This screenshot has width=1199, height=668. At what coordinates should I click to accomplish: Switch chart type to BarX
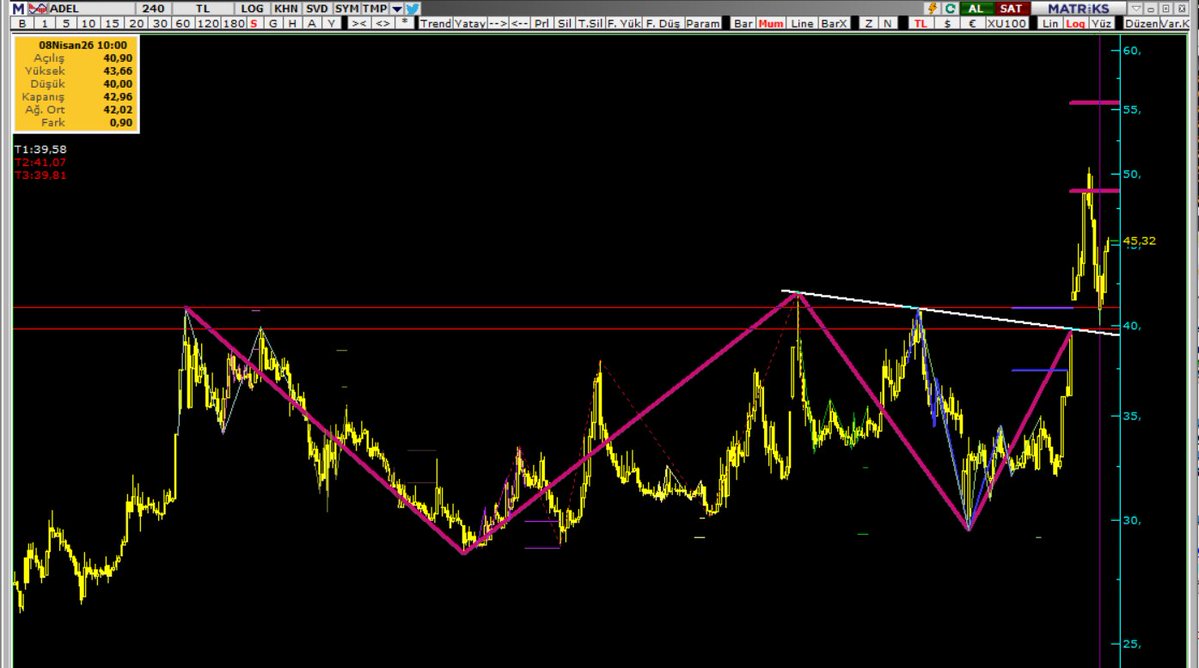coord(833,24)
